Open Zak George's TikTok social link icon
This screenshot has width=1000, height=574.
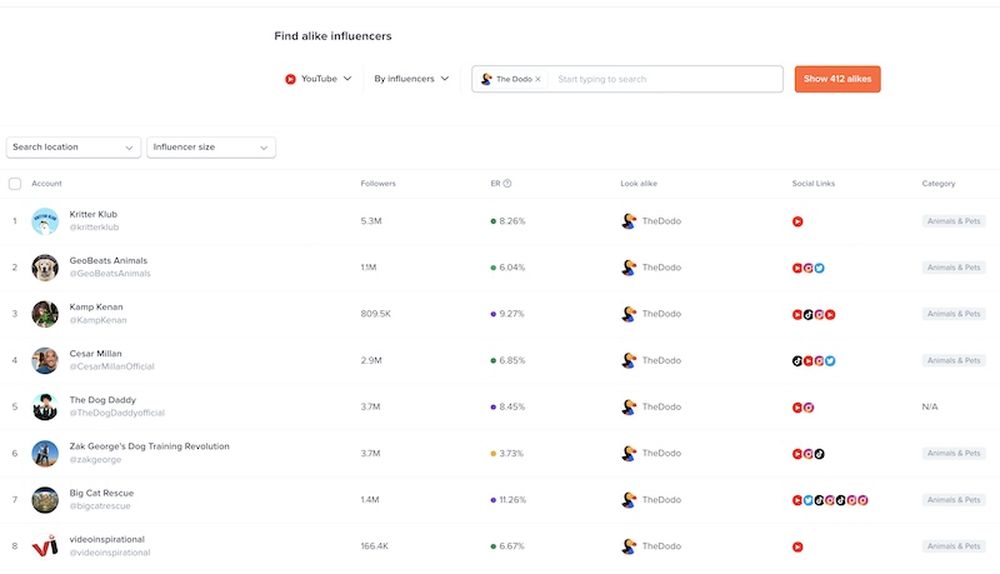point(820,454)
